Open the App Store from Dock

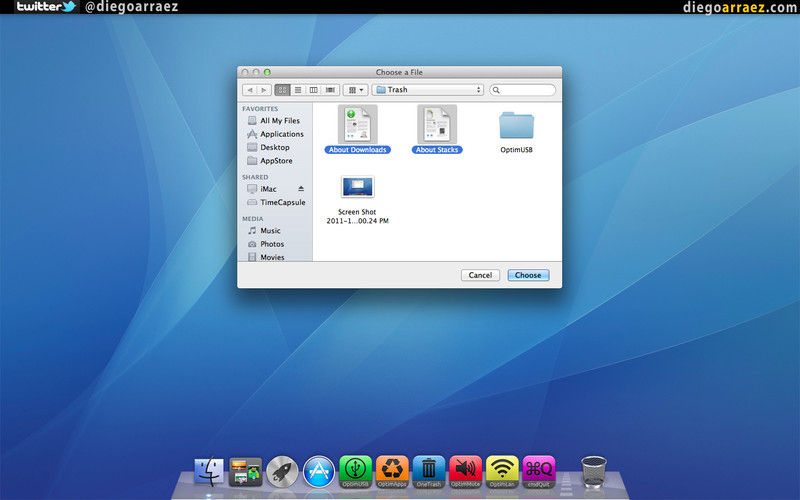click(x=319, y=471)
